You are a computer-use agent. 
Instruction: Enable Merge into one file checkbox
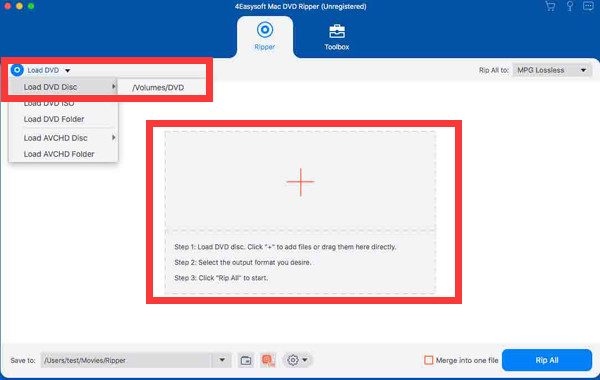coord(429,360)
